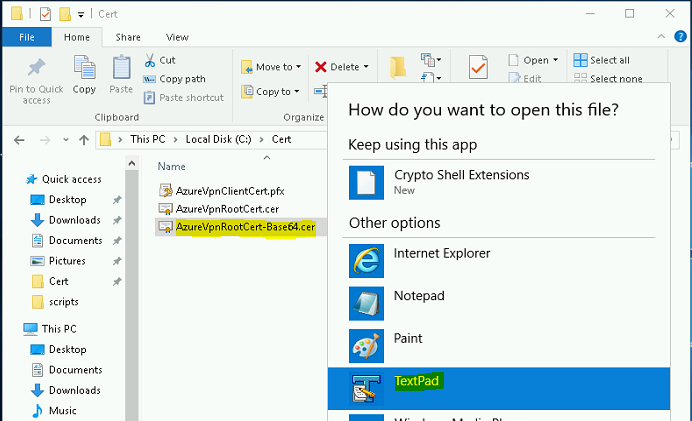Click This PC in the address breadcrumb
Image resolution: width=692 pixels, height=421 pixels.
pos(147,139)
